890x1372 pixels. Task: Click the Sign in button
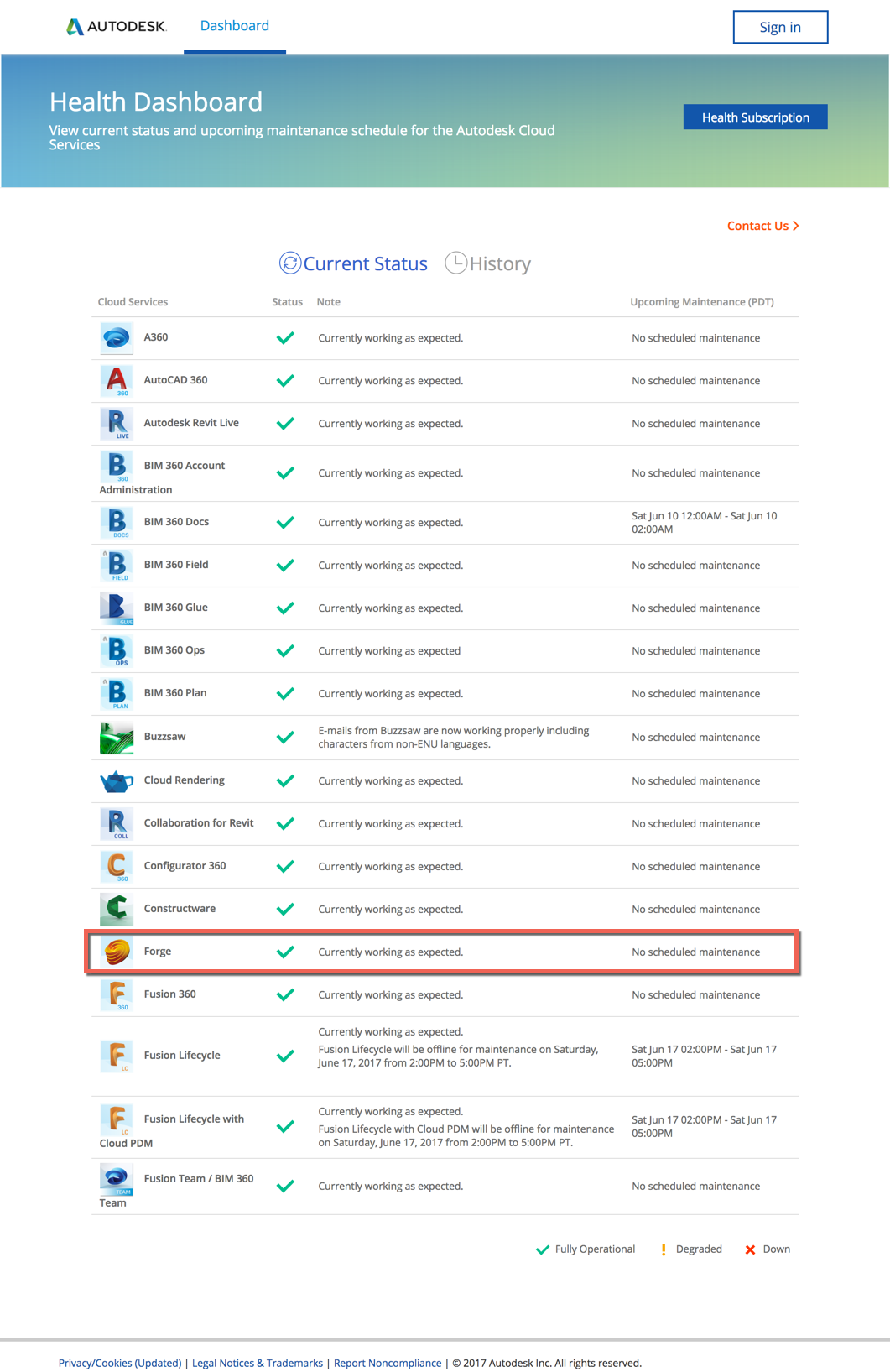780,27
